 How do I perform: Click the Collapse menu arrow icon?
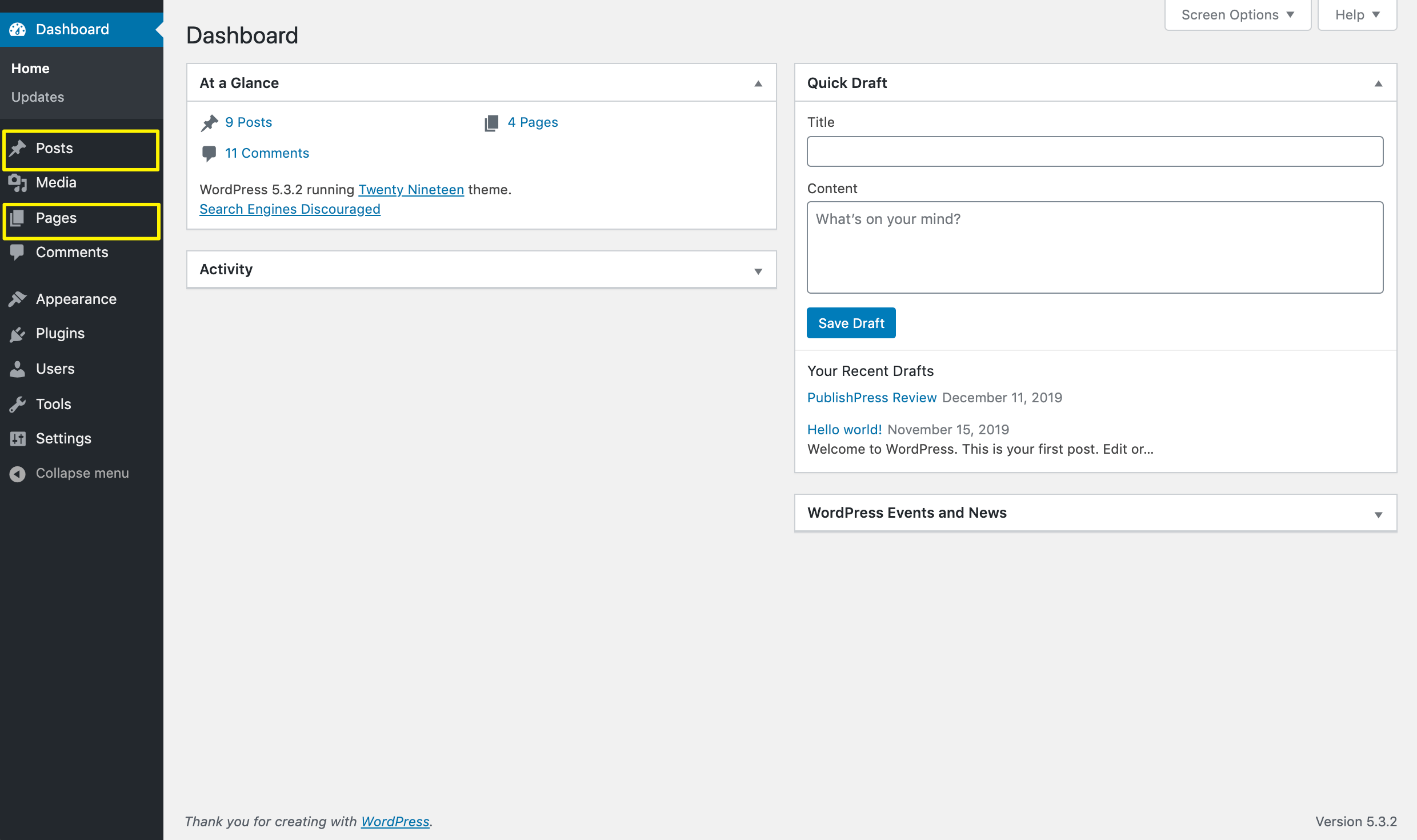coord(18,474)
